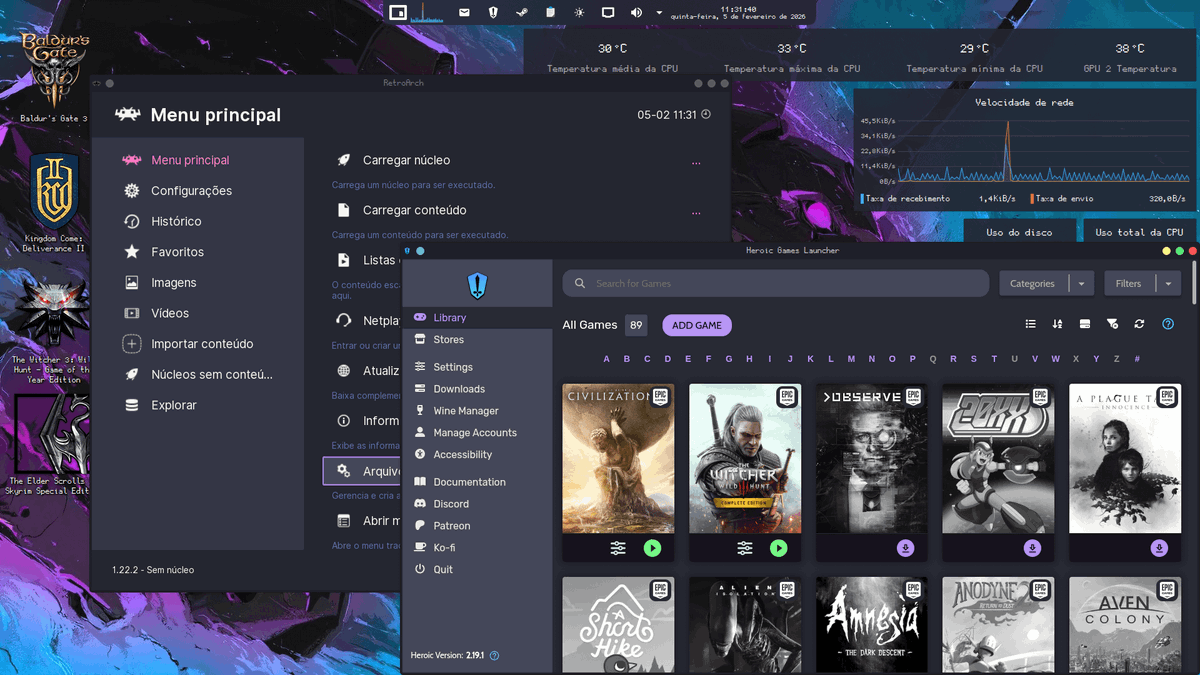Jump to letter W in alphabet filter
This screenshot has width=1200, height=675.
[1055, 359]
